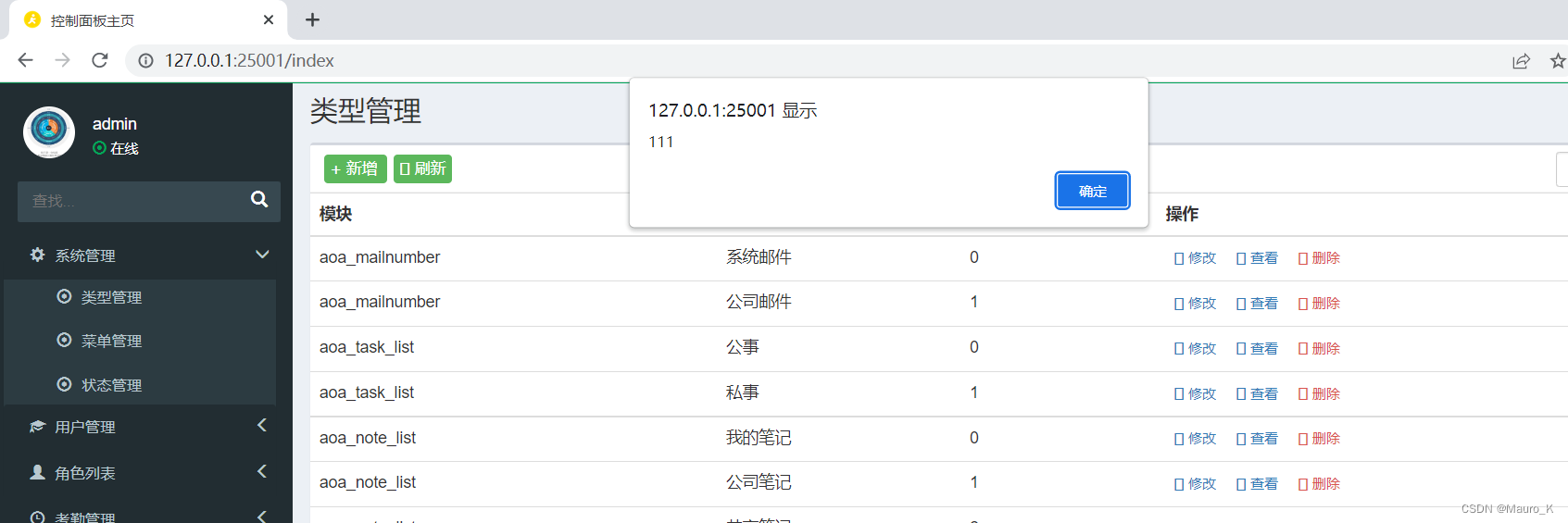Click 删除 for the 私事 row
Viewport: 1568px width, 523px height.
click(x=1319, y=394)
